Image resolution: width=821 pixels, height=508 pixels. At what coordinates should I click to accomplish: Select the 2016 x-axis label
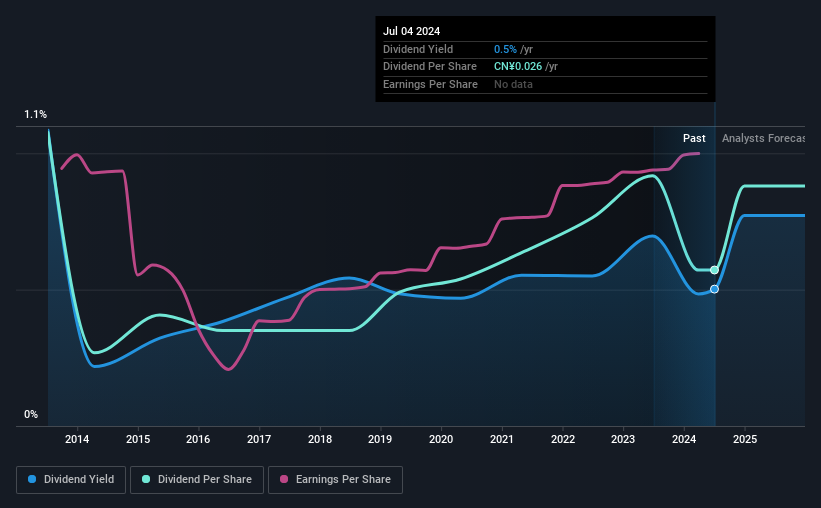[198, 439]
